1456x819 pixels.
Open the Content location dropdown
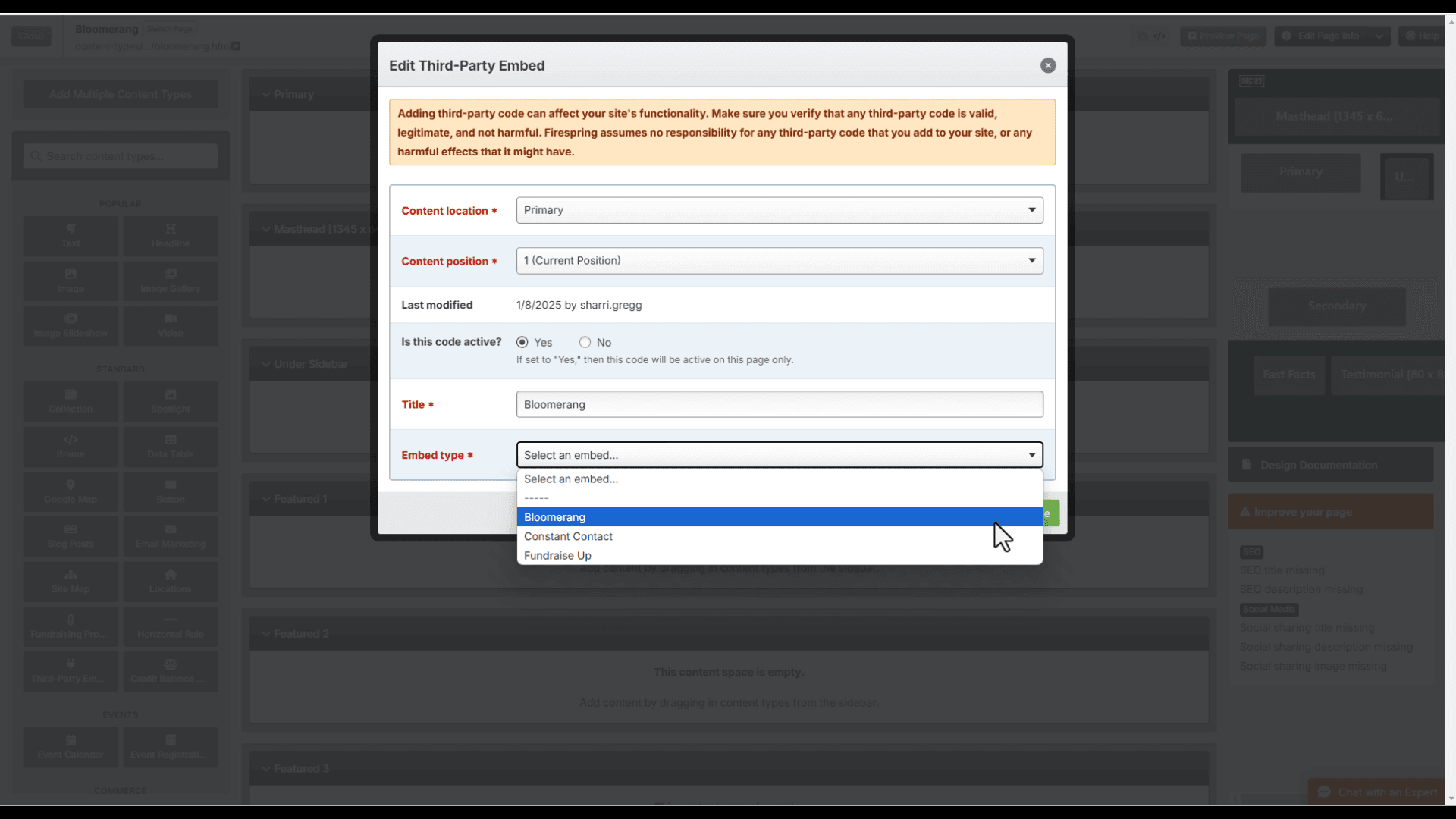tap(780, 210)
